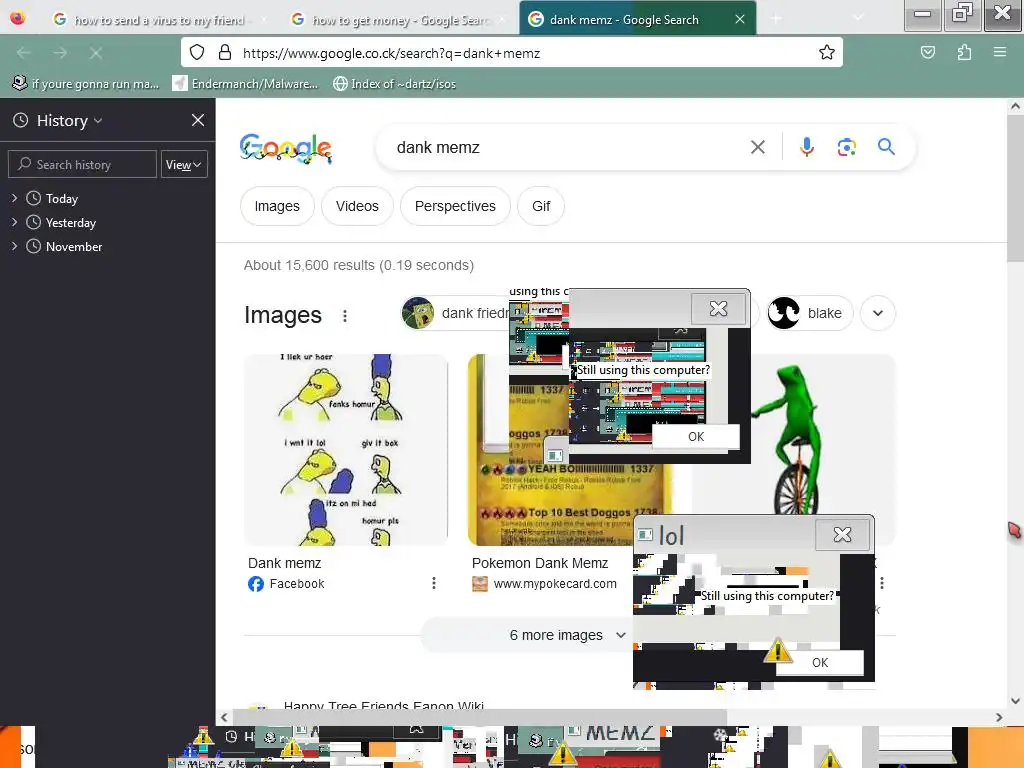Open the Endermanch/Malware bookmark
1024x768 pixels.
246,84
